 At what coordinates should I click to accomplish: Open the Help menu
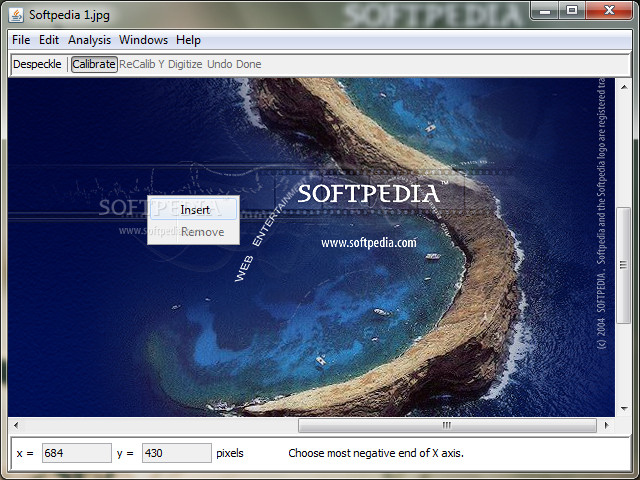[188, 40]
